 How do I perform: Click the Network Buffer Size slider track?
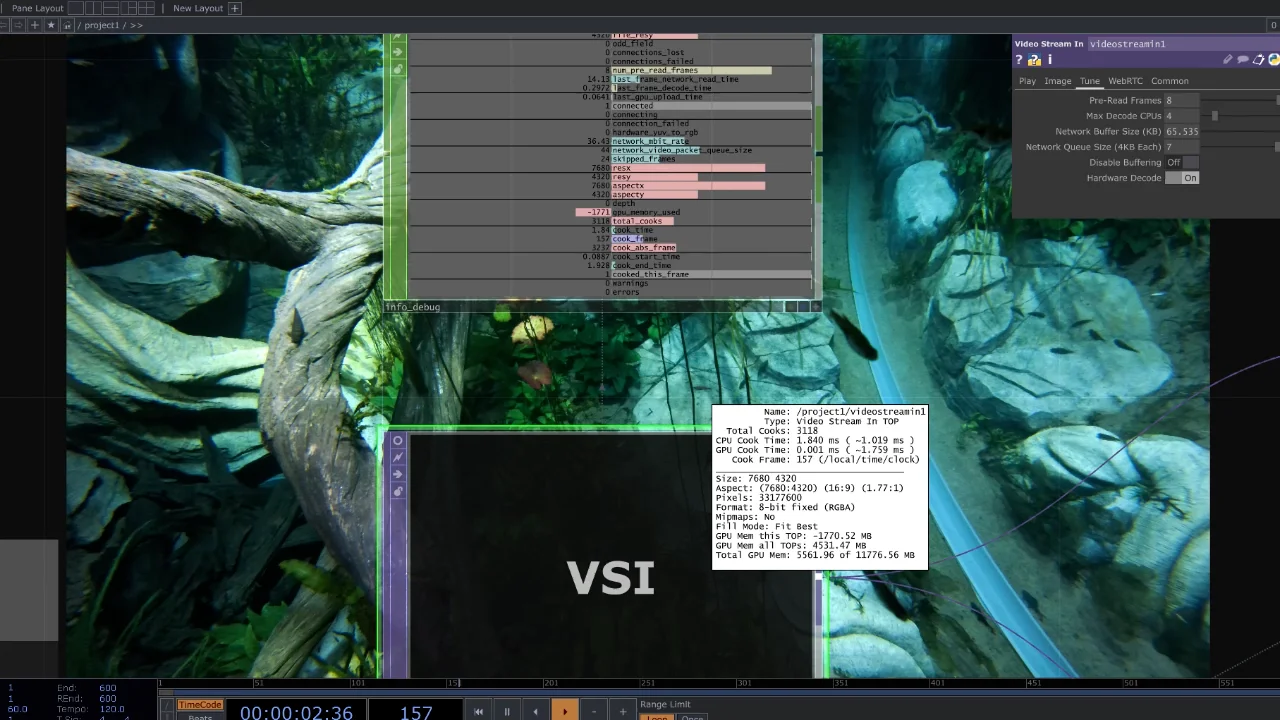[x=1240, y=131]
